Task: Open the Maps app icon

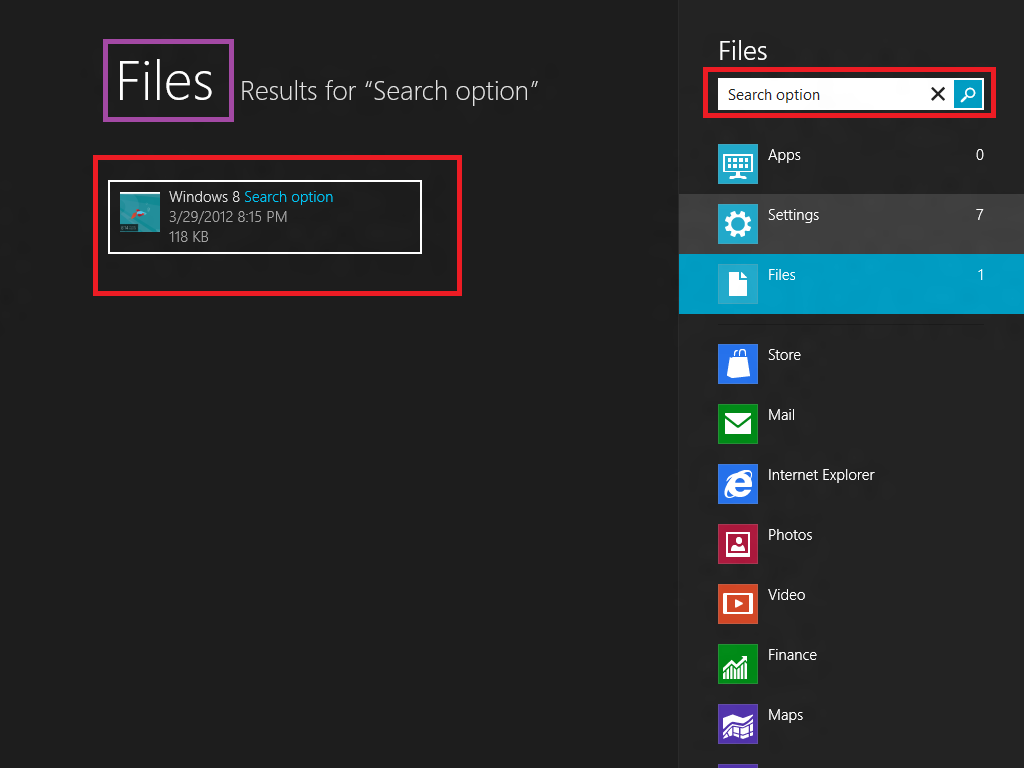Action: 738,724
